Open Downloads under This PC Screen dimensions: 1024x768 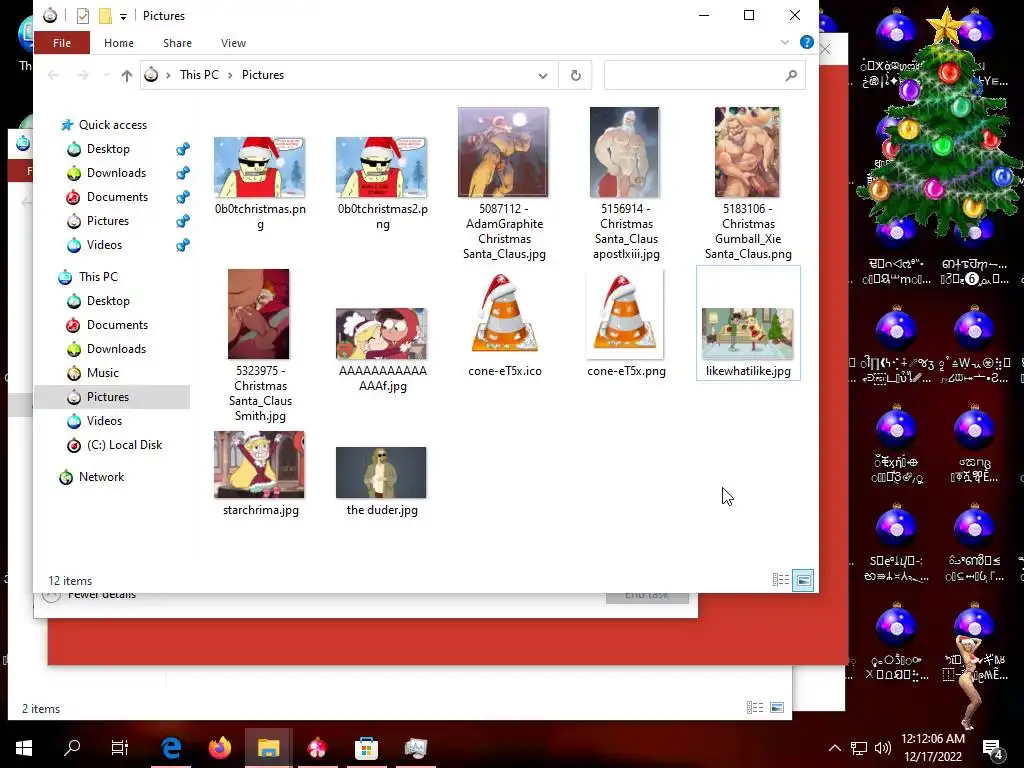116,349
